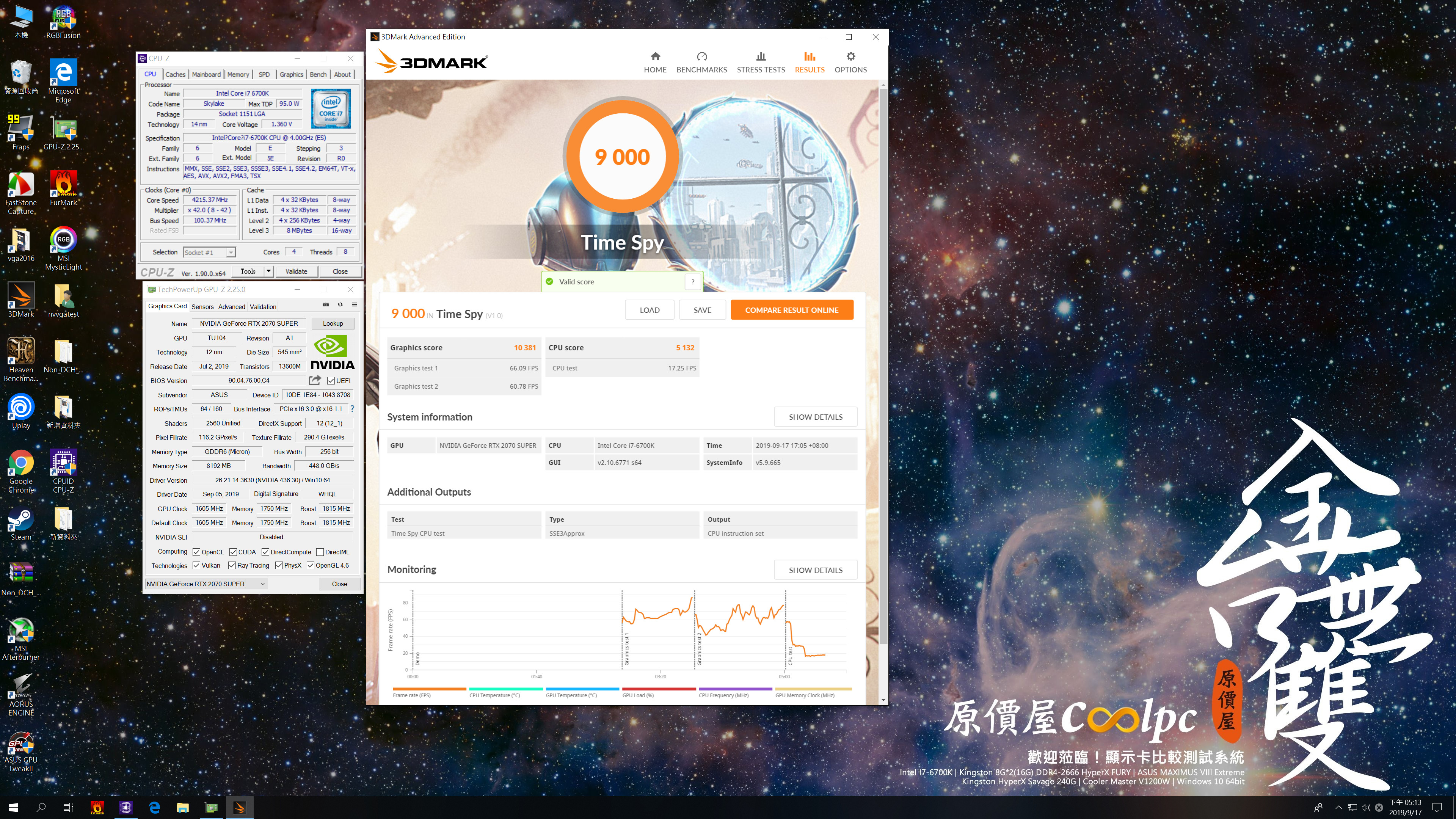The width and height of the screenshot is (1456, 819).
Task: Click the LOAD button in 3DMark
Action: point(650,310)
